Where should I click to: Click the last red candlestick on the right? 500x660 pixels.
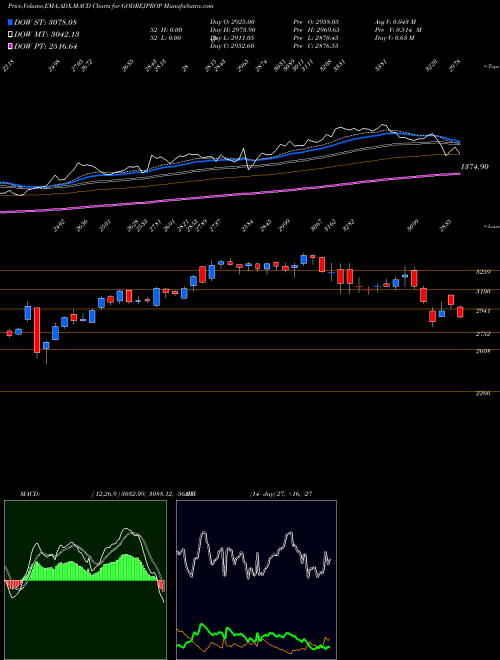(460, 312)
